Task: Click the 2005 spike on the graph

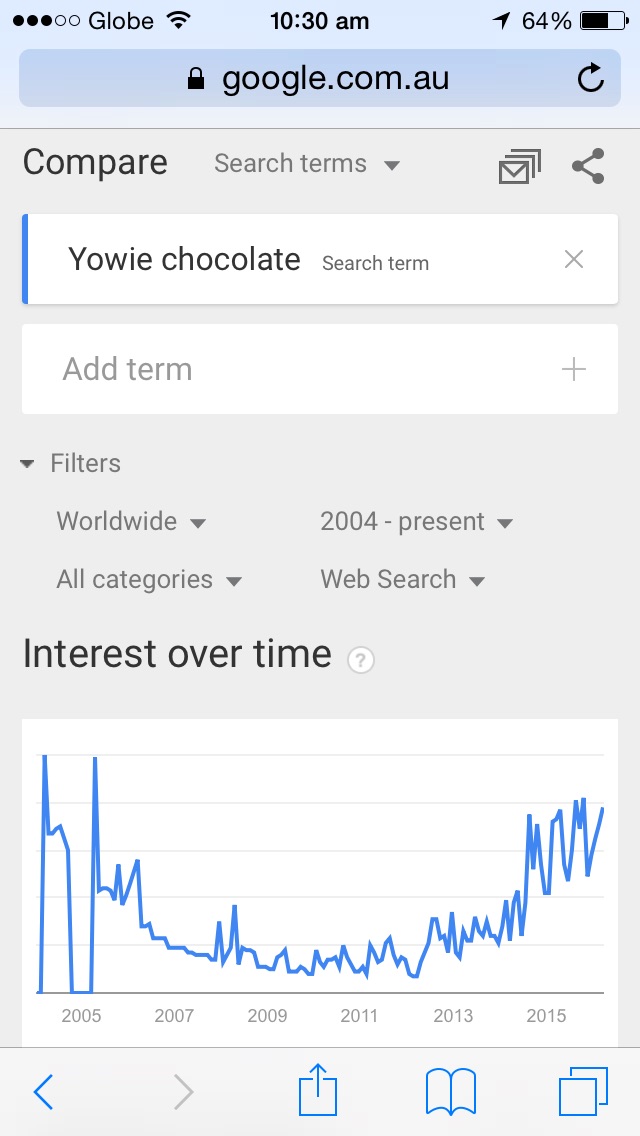Action: coord(95,758)
